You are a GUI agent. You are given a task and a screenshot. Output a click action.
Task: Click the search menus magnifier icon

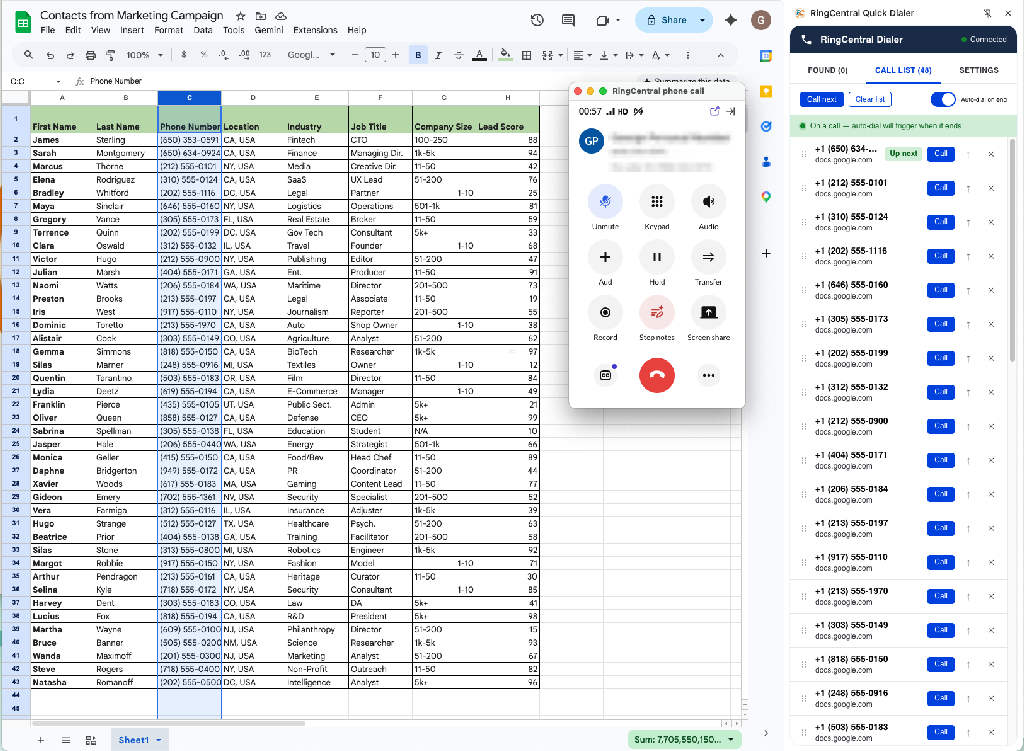click(28, 55)
